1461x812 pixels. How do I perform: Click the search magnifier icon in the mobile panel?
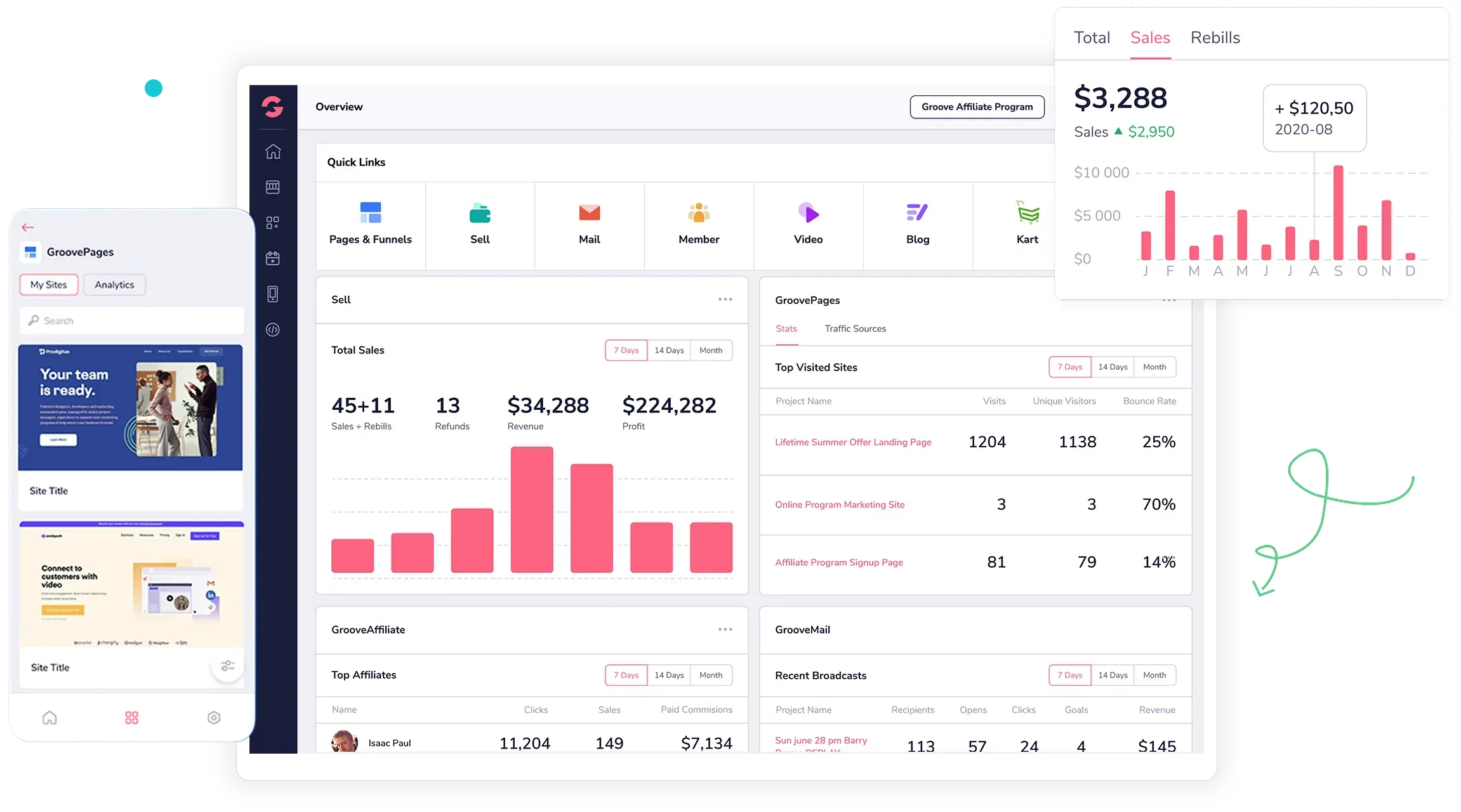point(34,320)
